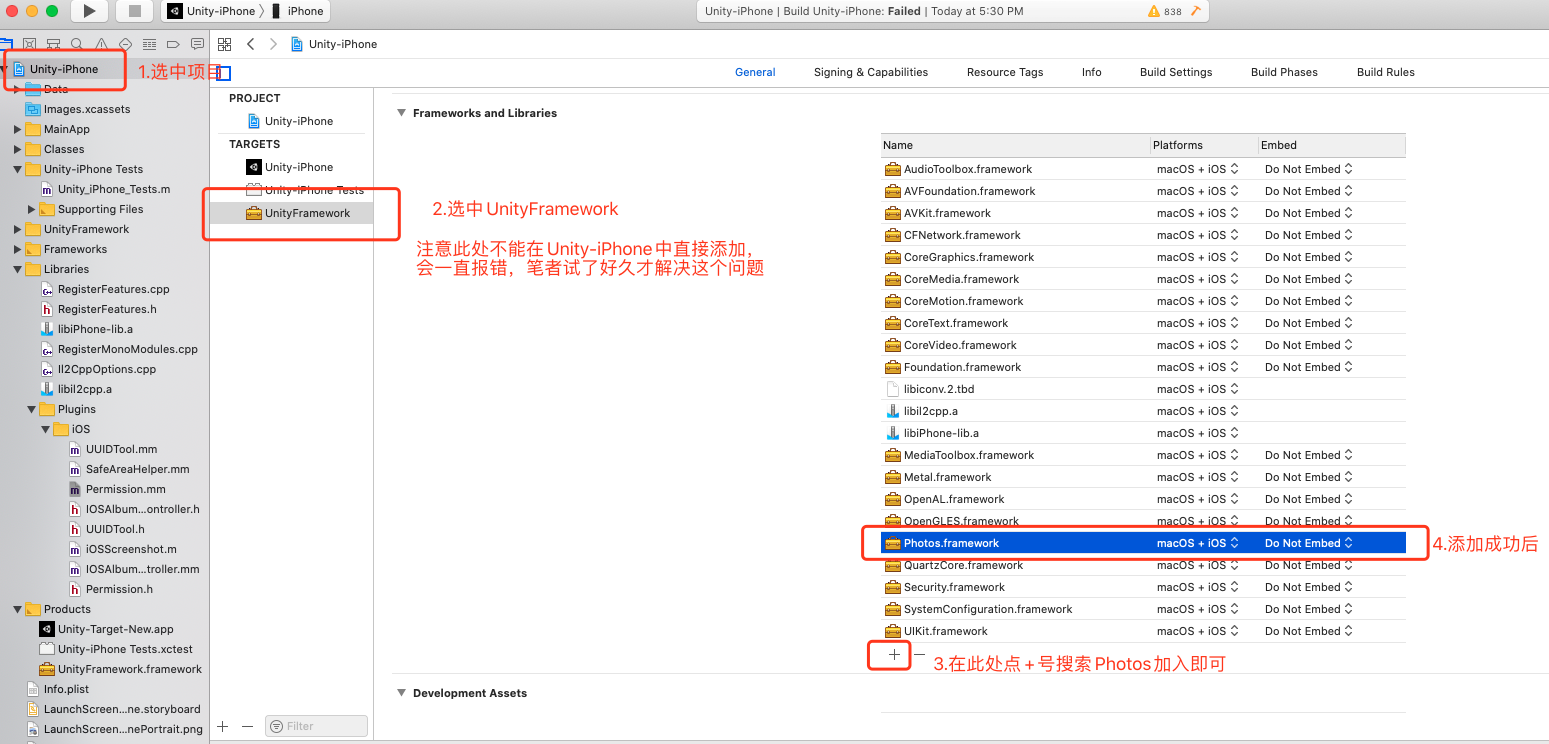Add a framework with the plus button
1549x744 pixels.
point(894,655)
